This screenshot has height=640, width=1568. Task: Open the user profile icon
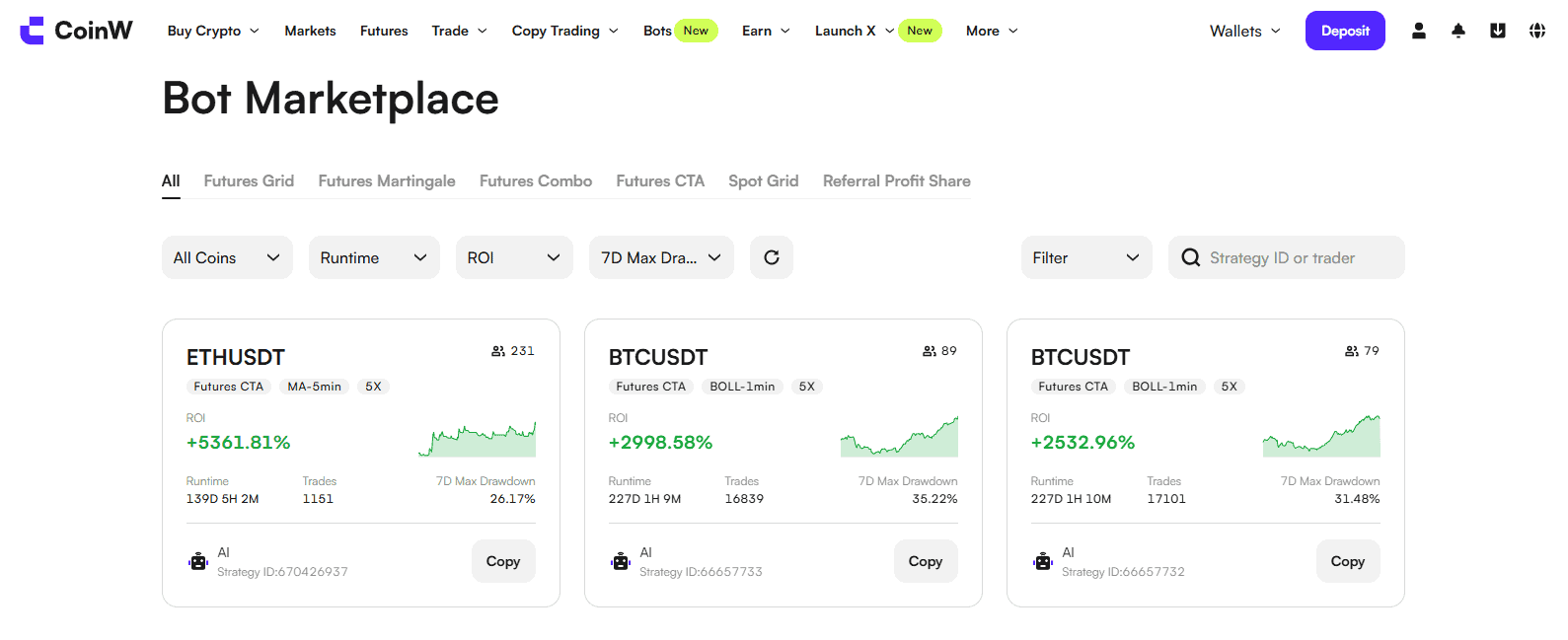1419,31
